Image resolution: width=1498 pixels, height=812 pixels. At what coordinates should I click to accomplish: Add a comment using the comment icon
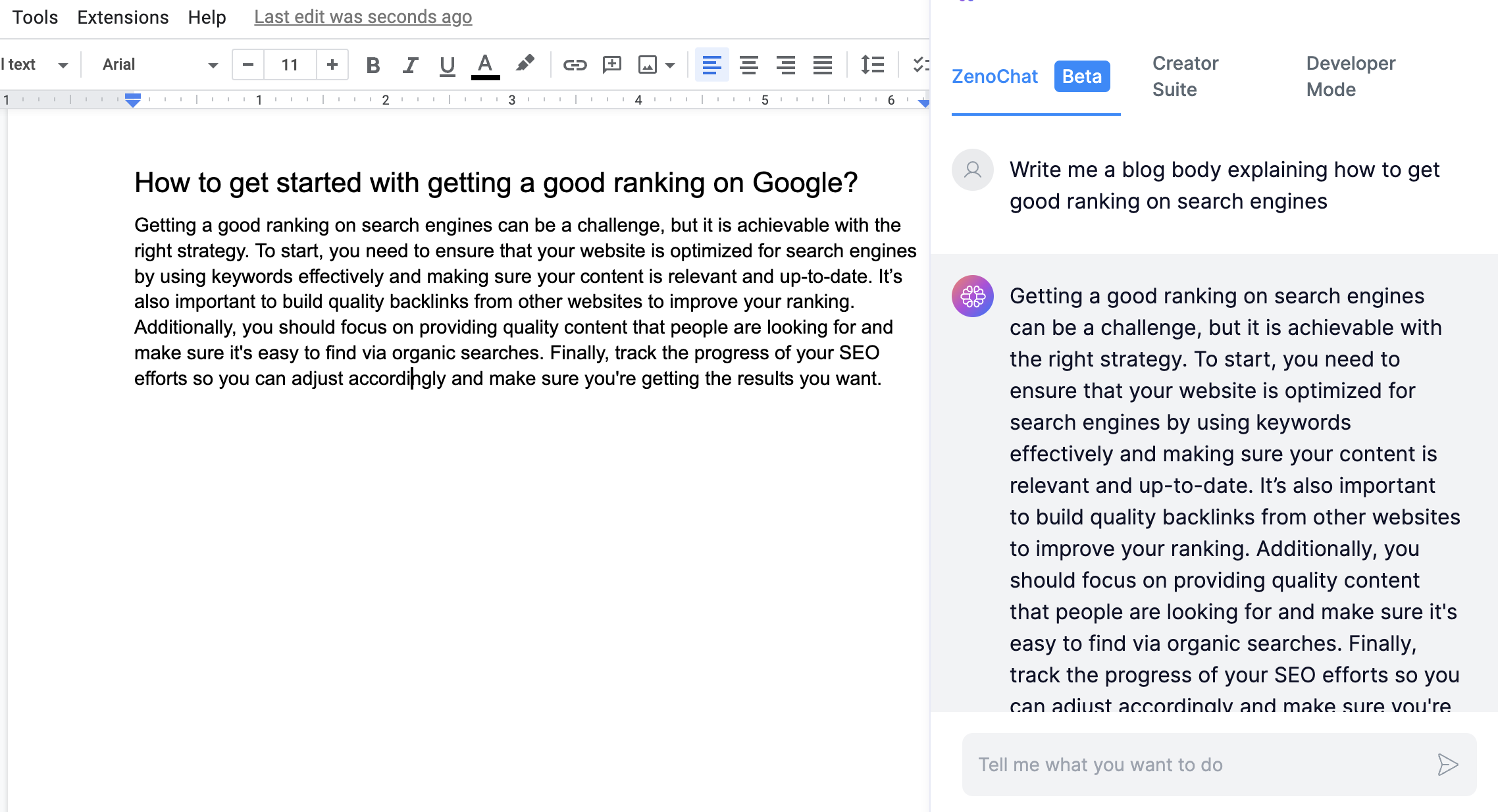pos(612,64)
